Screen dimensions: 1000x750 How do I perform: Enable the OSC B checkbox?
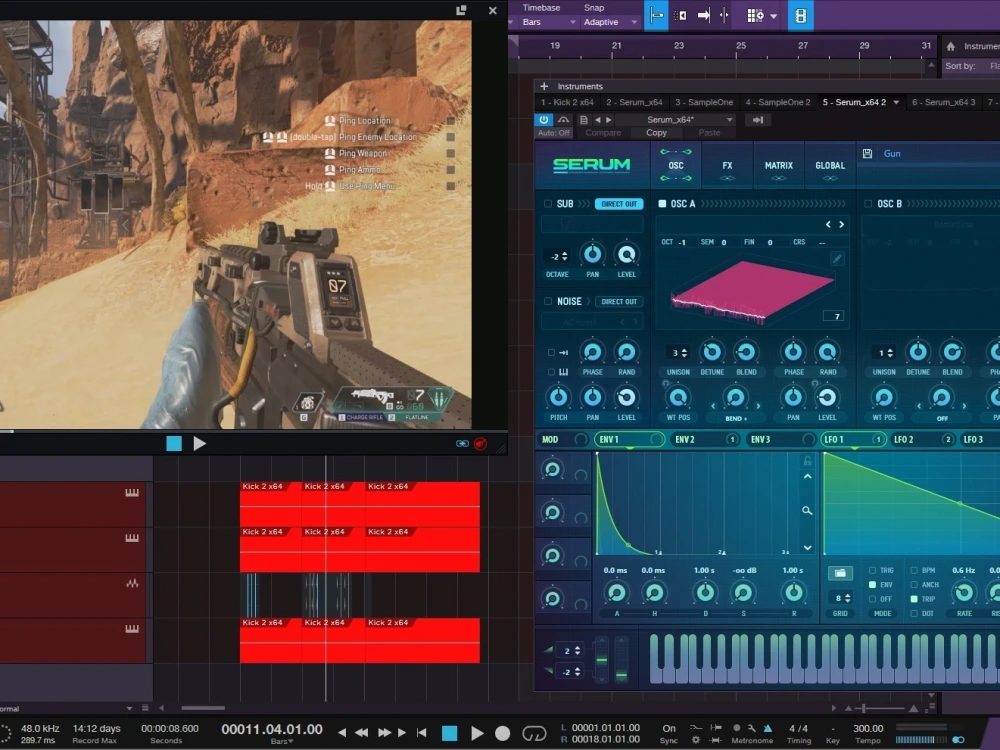point(868,203)
